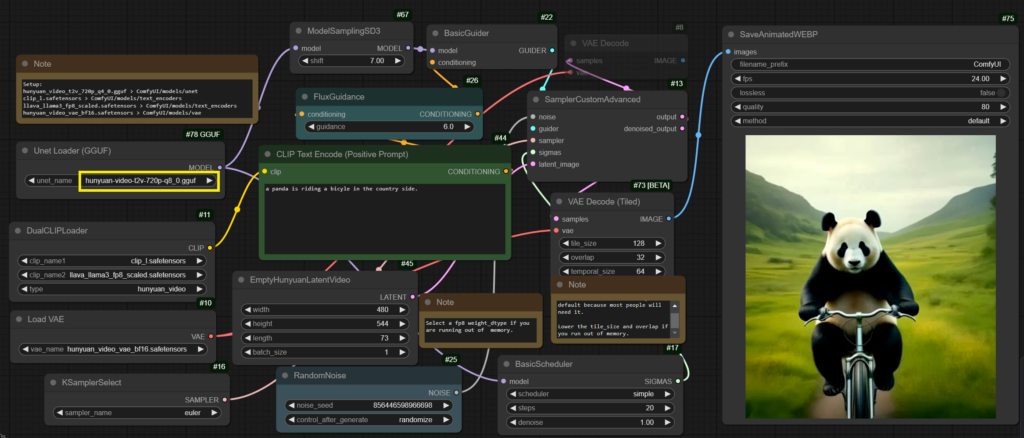The image size is (1024, 438).
Task: Collapse the RandomNoise node using its dot
Action: tap(285, 375)
